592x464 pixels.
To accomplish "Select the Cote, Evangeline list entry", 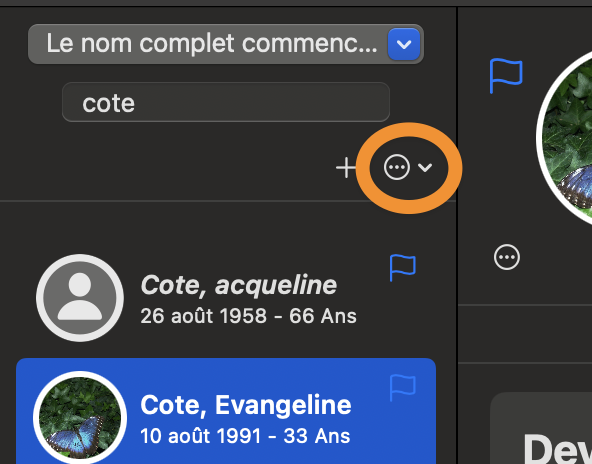I will click(x=226, y=411).
